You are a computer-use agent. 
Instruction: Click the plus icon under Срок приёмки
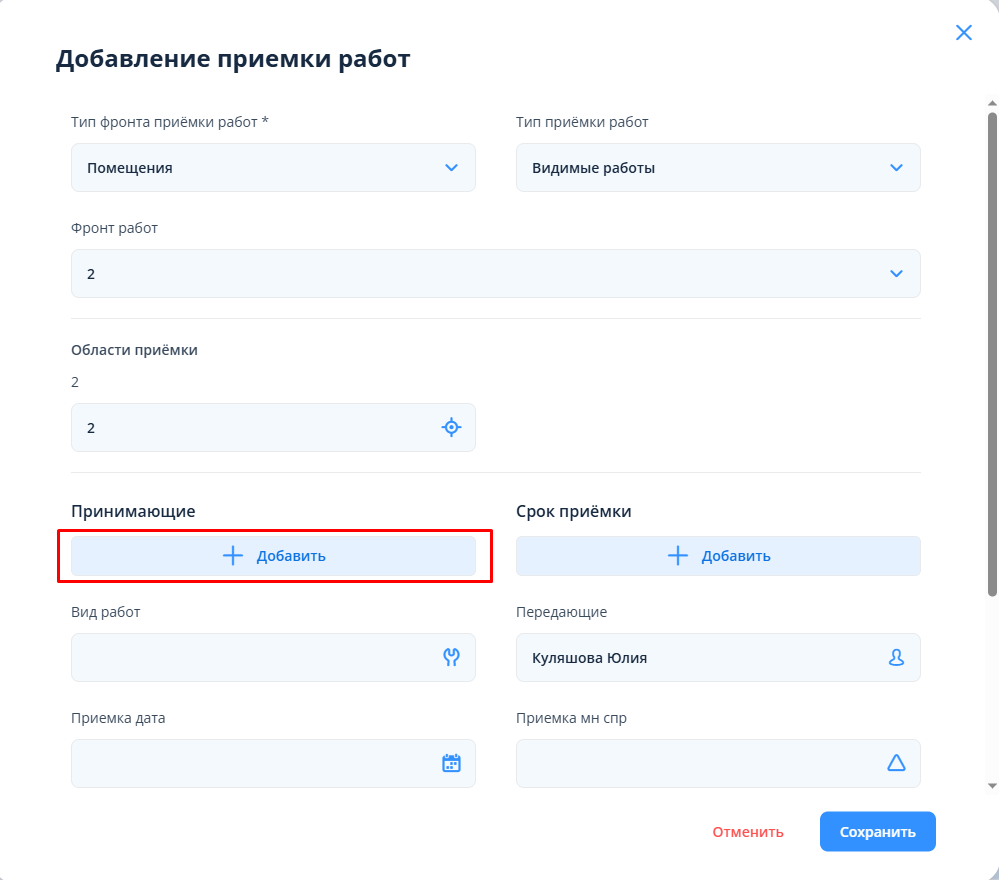click(x=678, y=556)
